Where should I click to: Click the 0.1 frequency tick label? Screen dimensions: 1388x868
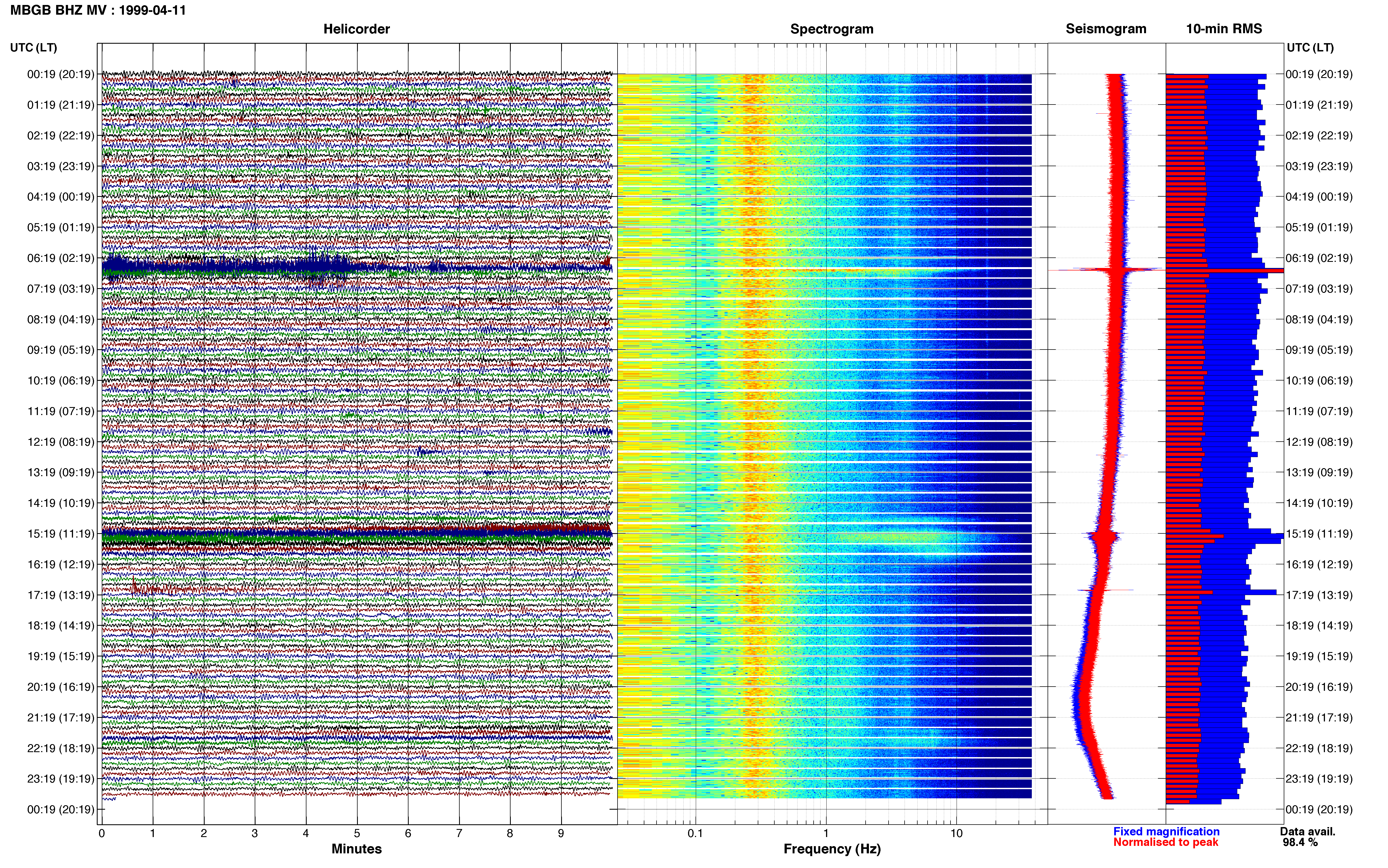coord(695,833)
